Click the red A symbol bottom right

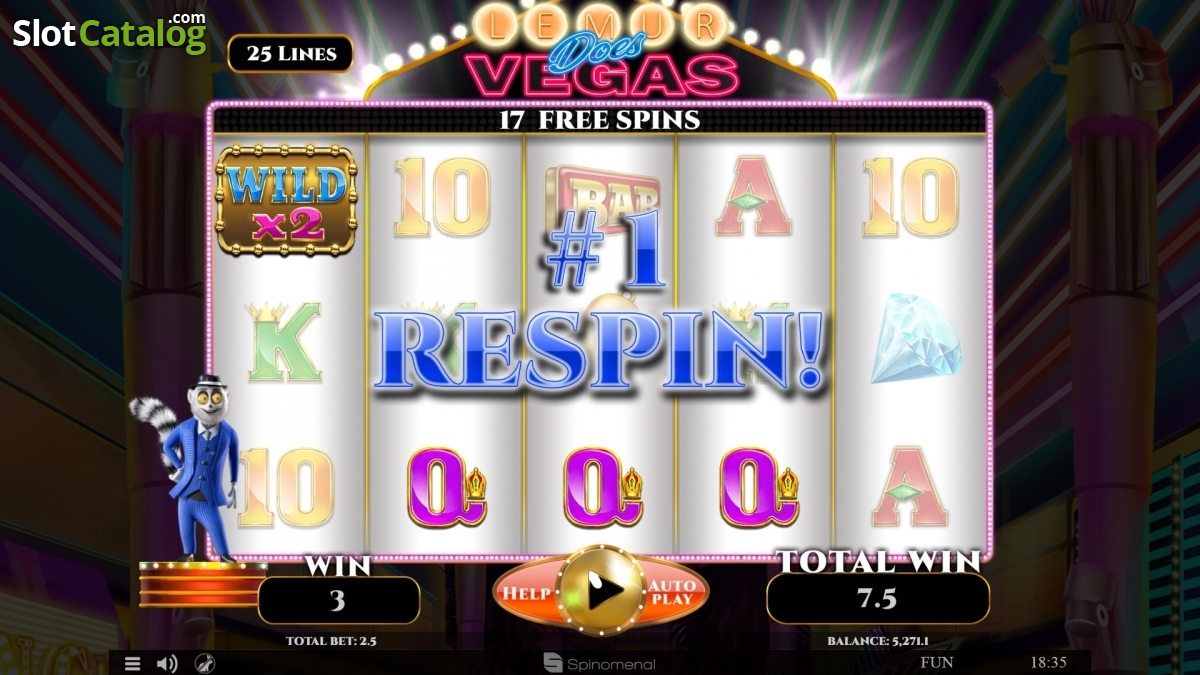910,487
